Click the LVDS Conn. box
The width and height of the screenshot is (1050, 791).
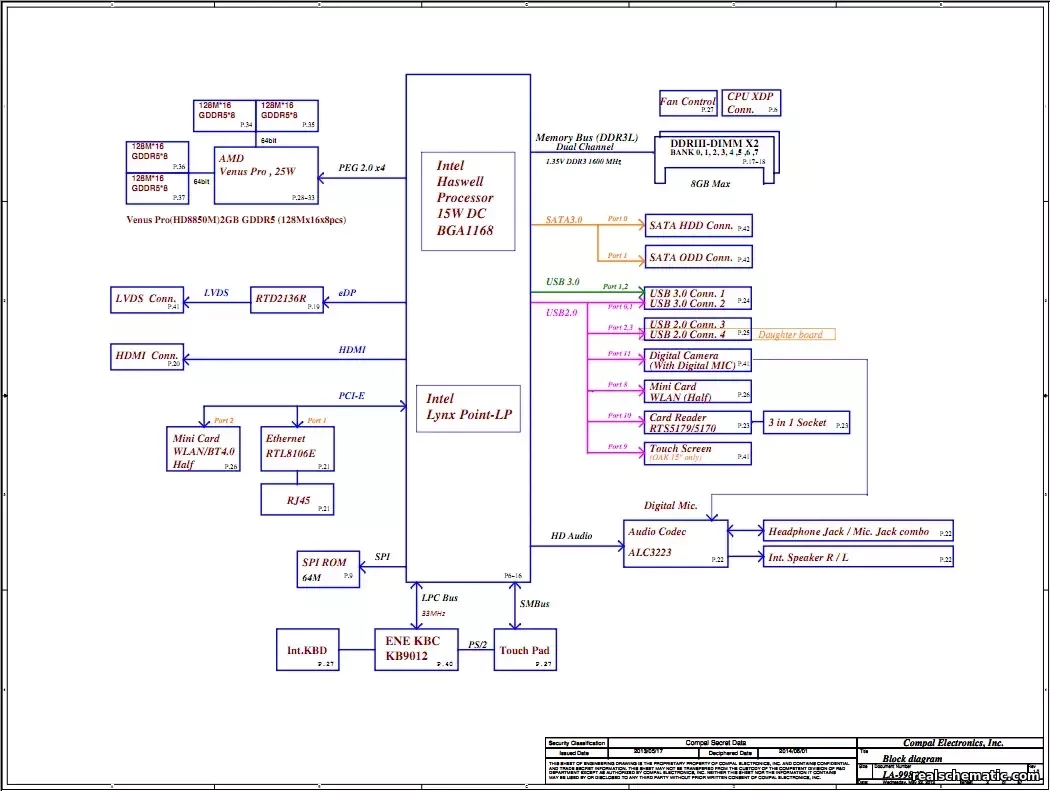click(x=147, y=299)
